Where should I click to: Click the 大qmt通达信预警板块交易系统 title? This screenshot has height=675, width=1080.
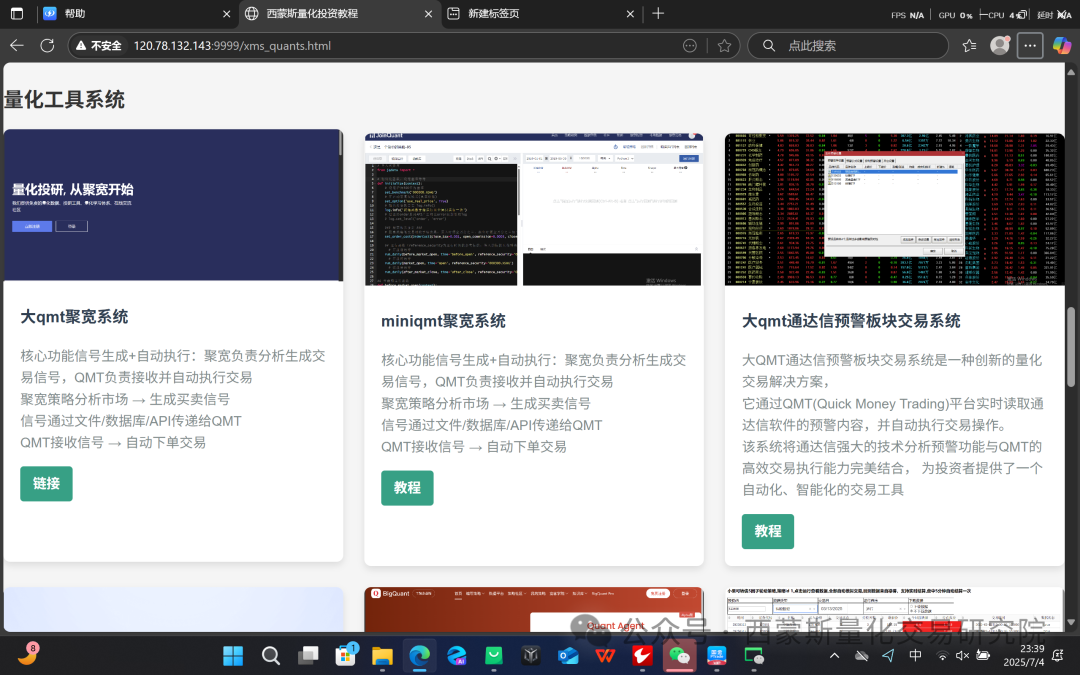pos(851,321)
